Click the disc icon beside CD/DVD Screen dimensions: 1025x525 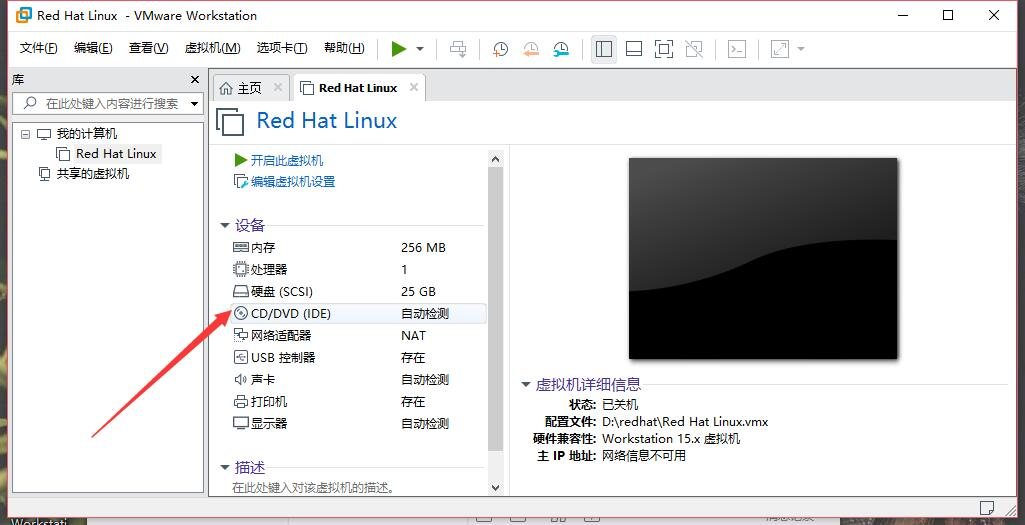241,314
